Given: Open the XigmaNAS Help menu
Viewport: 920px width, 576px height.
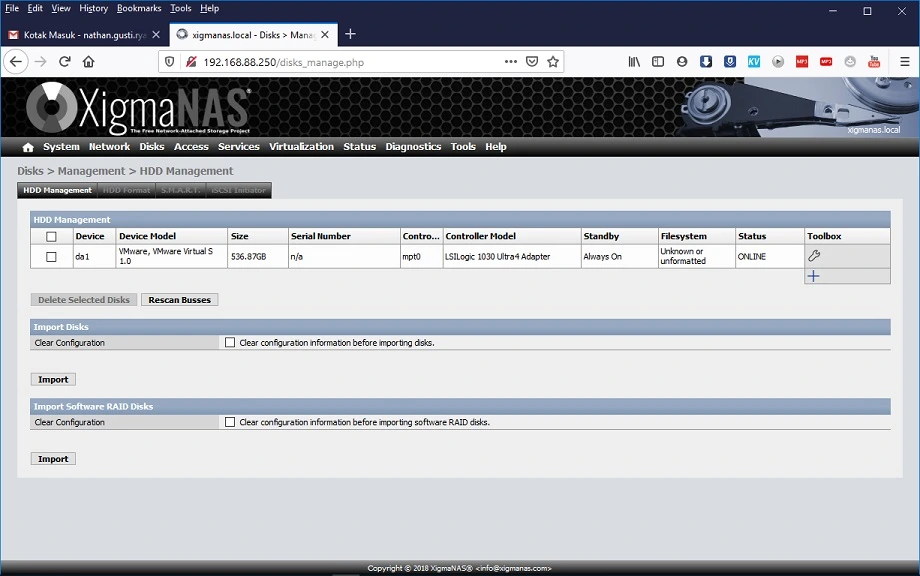Looking at the screenshot, I should click(495, 147).
